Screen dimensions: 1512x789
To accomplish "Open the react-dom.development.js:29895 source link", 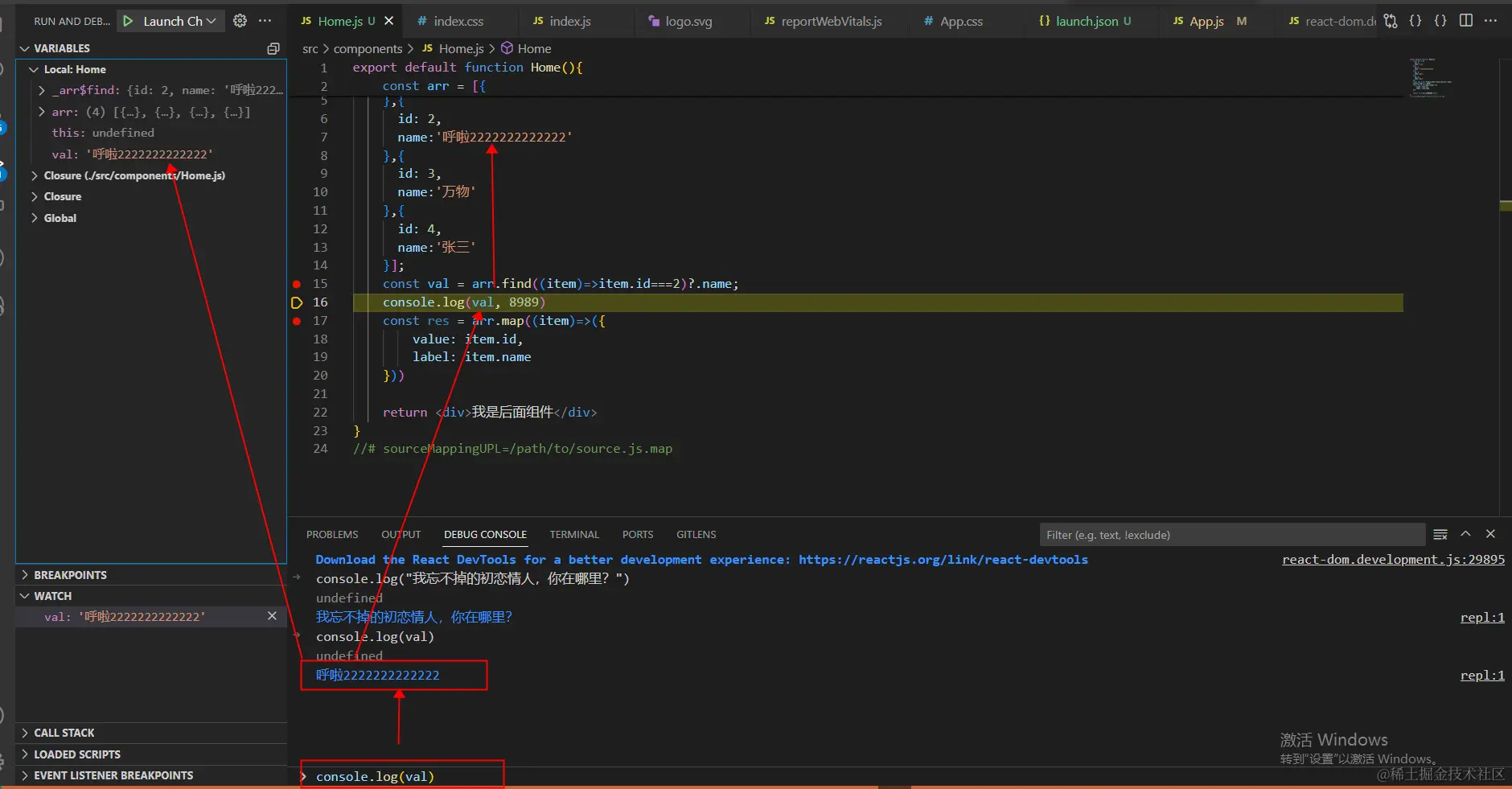I will tap(1393, 560).
